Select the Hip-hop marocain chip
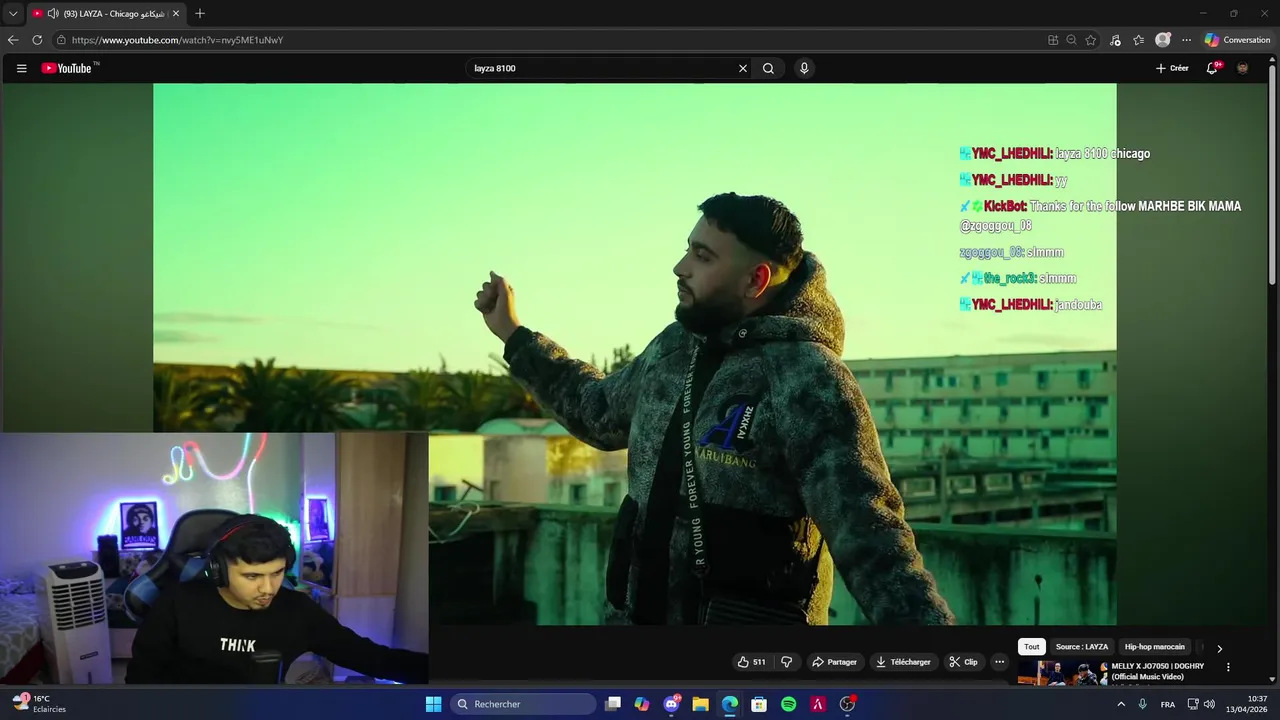The image size is (1280, 720). (x=1155, y=647)
